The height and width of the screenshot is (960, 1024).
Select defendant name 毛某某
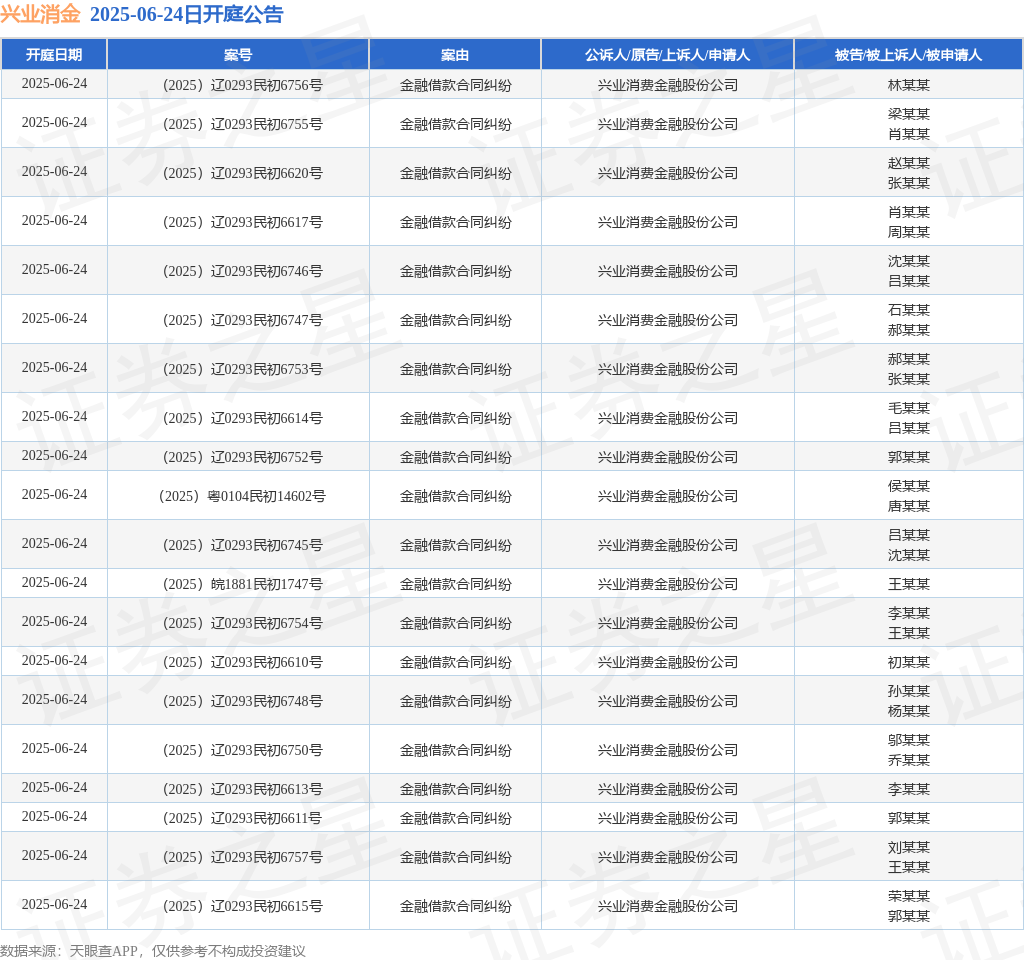tap(908, 408)
